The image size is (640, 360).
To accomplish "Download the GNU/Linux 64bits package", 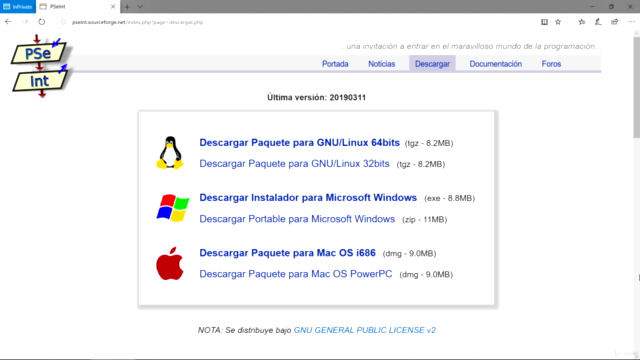I will pyautogui.click(x=299, y=143).
